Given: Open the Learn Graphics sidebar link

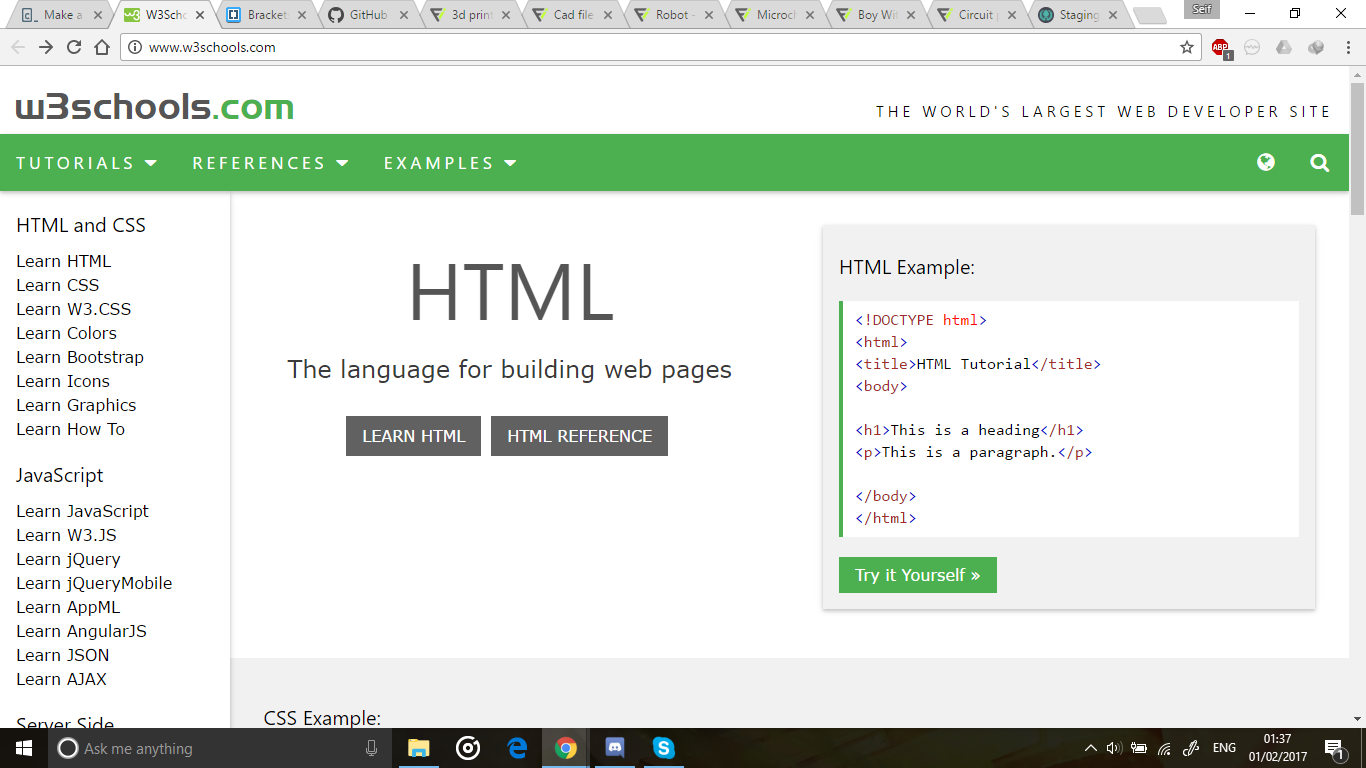Looking at the screenshot, I should coord(76,405).
